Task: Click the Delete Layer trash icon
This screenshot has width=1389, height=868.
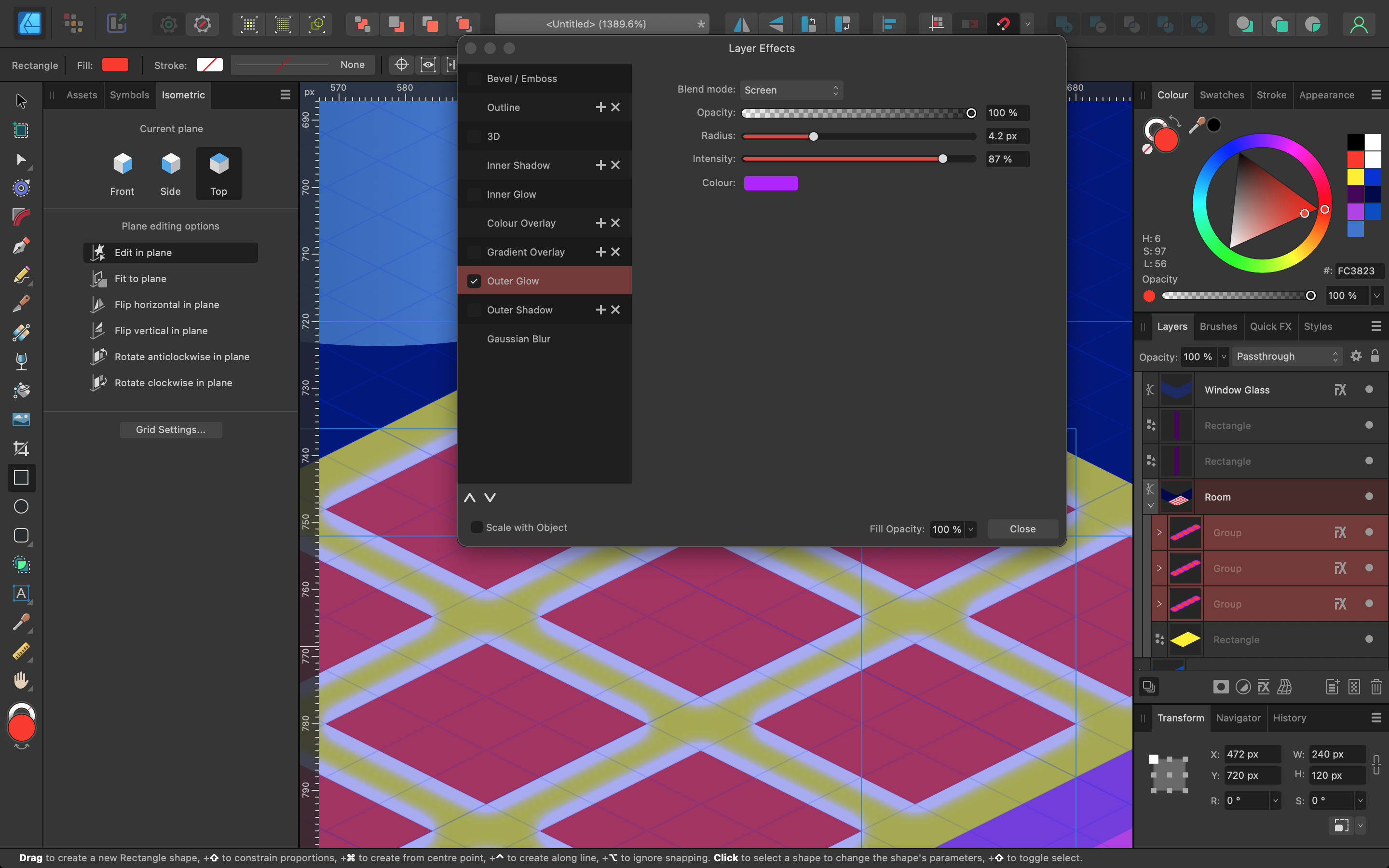Action: point(1376,687)
